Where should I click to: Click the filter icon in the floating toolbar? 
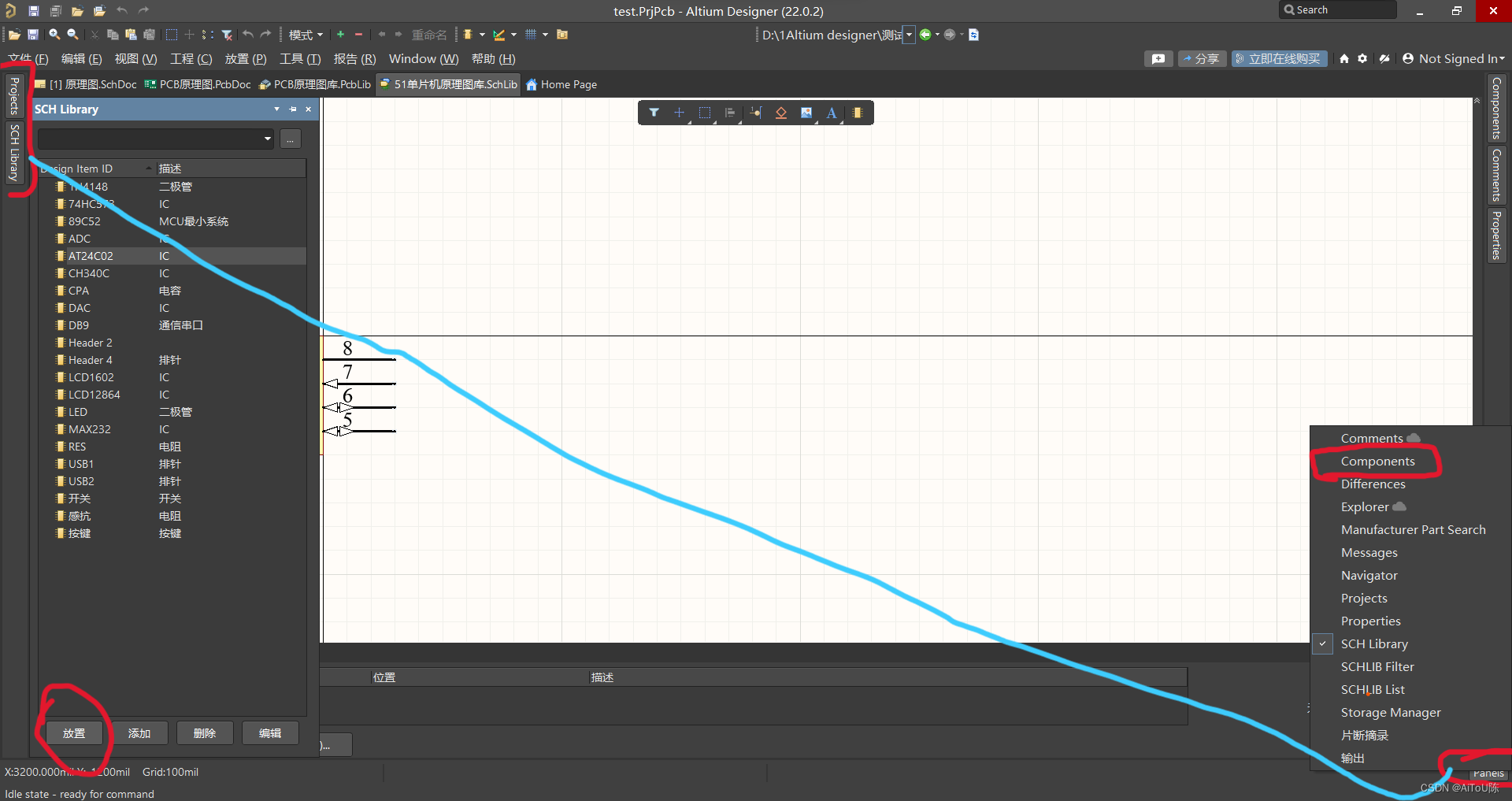pyautogui.click(x=654, y=113)
